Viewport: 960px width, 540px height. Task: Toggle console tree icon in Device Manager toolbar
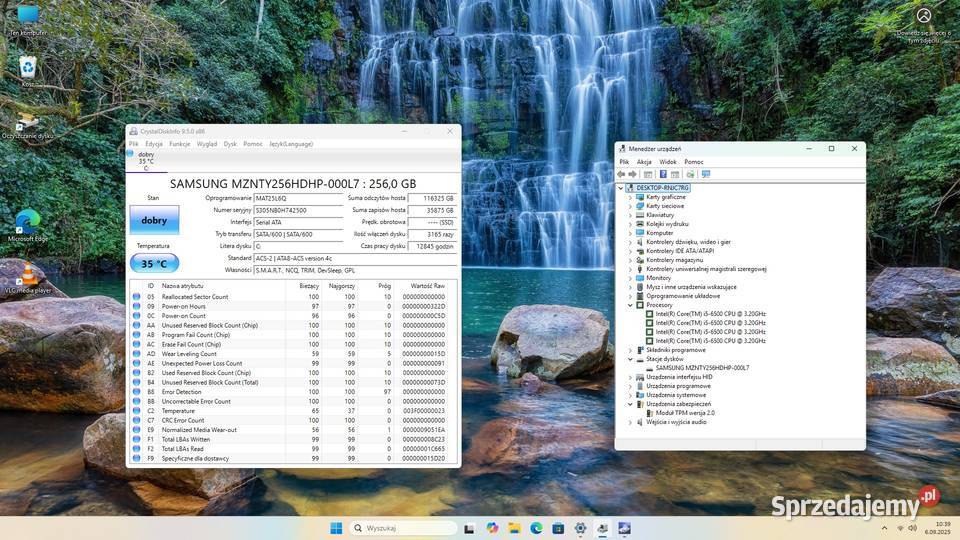tap(648, 174)
